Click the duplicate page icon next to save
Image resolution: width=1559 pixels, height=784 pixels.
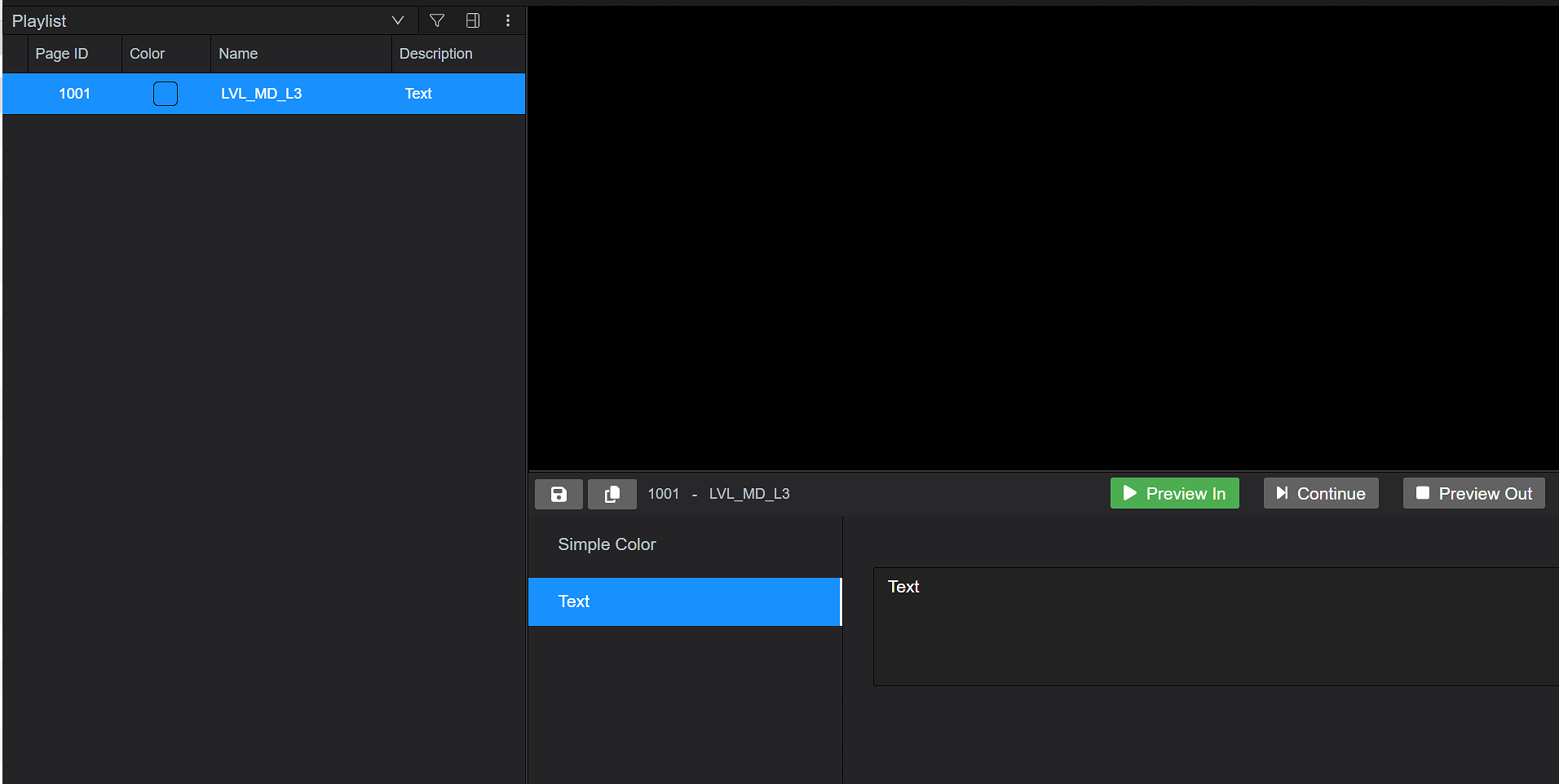tap(612, 494)
